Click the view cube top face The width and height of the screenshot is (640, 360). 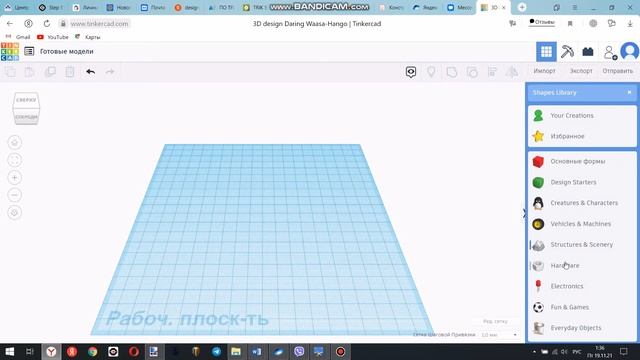click(x=27, y=100)
